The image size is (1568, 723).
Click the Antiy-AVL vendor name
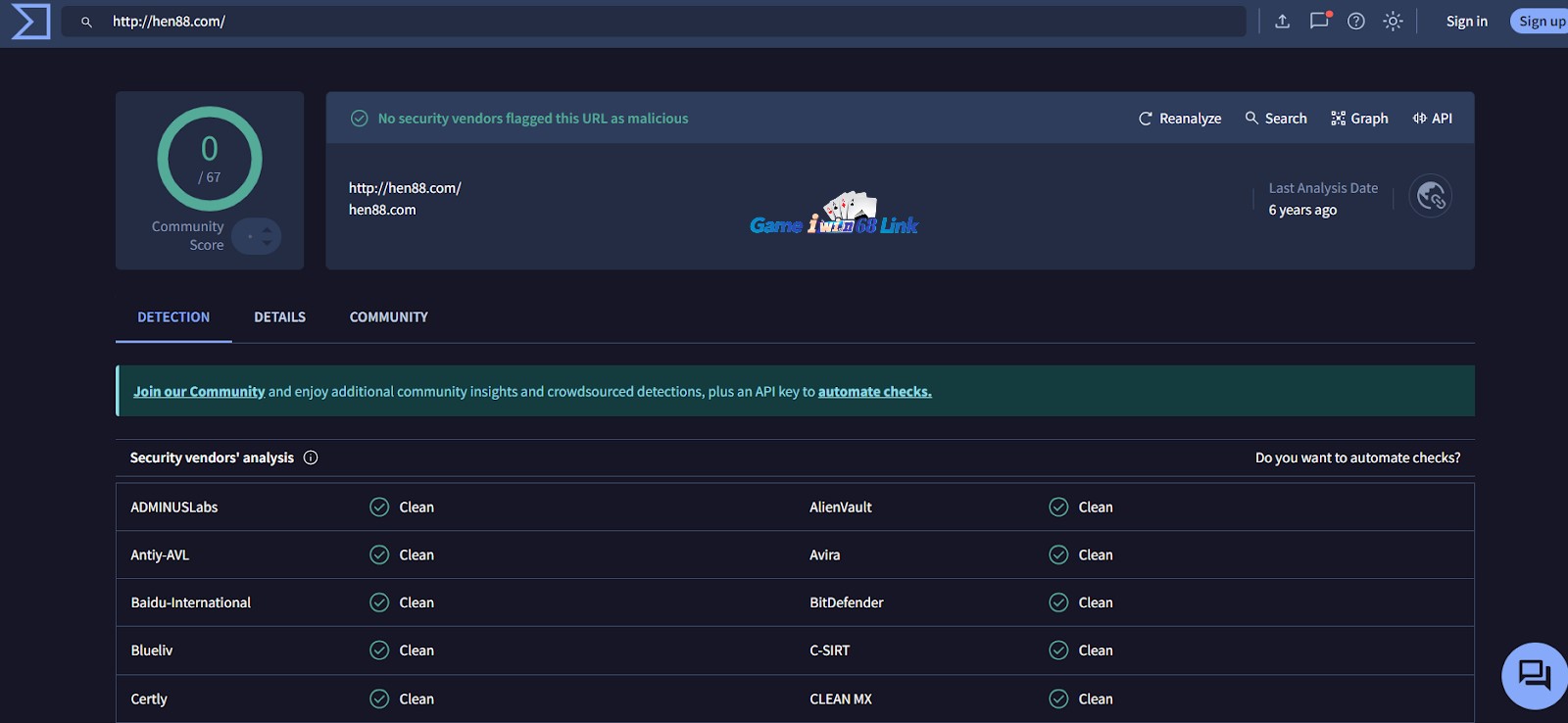(x=160, y=555)
